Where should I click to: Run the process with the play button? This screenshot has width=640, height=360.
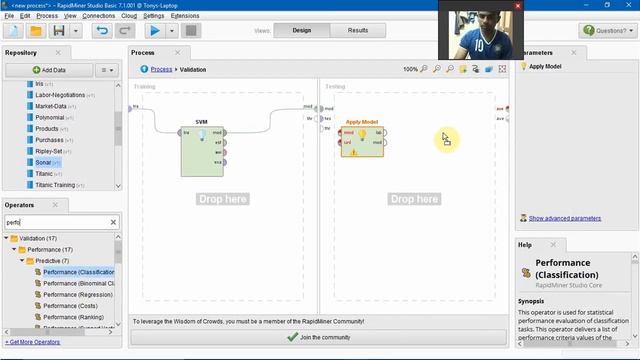(155, 31)
